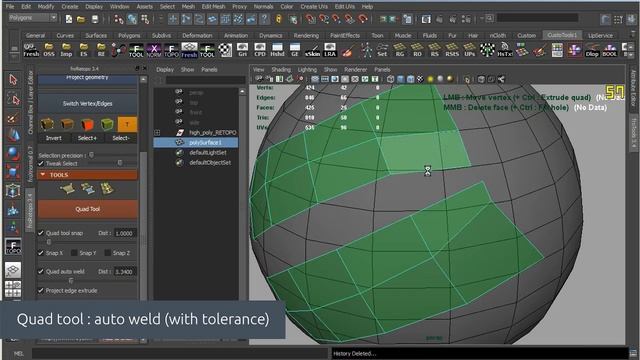Click the new scene icon in status line
640x360 pixels.
pyautogui.click(x=69, y=19)
